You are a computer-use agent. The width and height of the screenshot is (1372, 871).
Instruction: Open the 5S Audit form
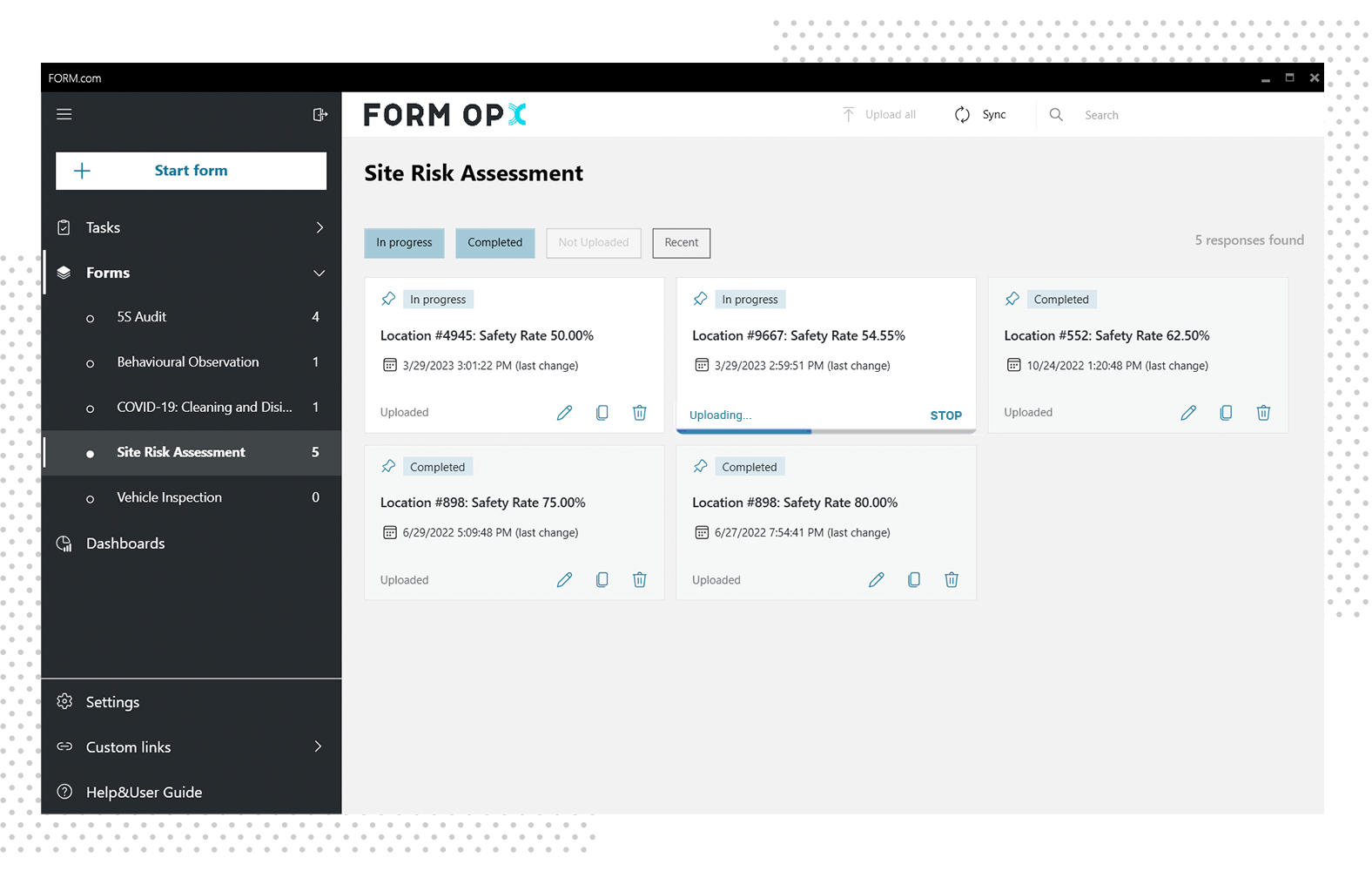pos(192,317)
